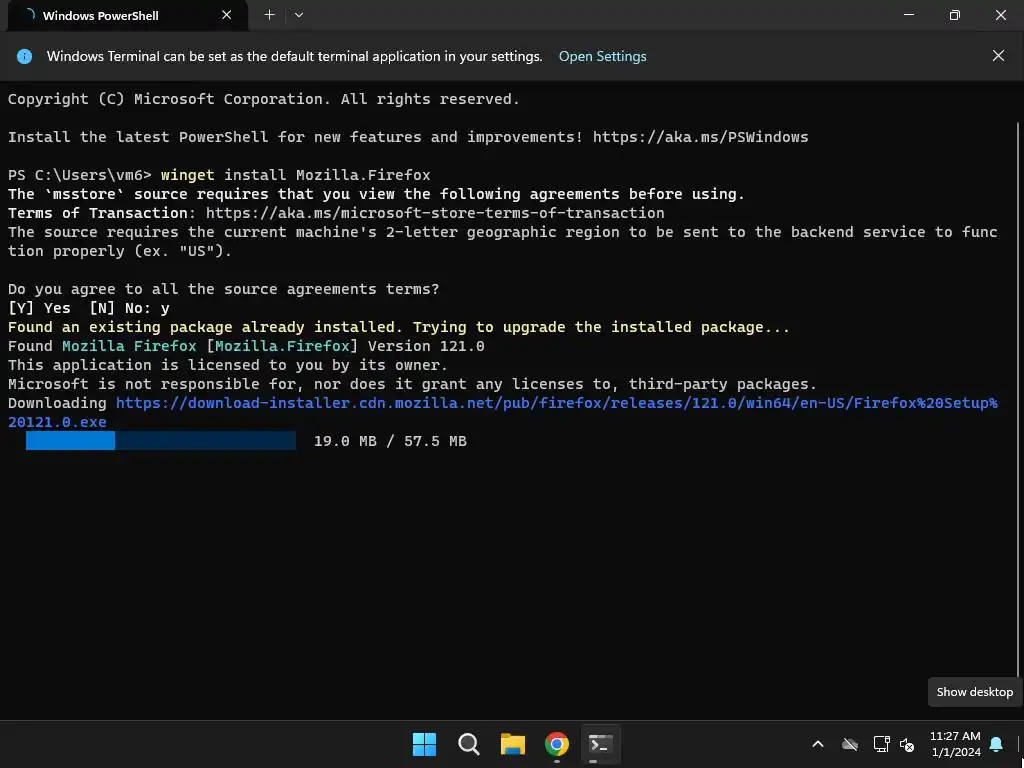Click the microsoft-store-terms-of-transaction URL

click(x=435, y=213)
